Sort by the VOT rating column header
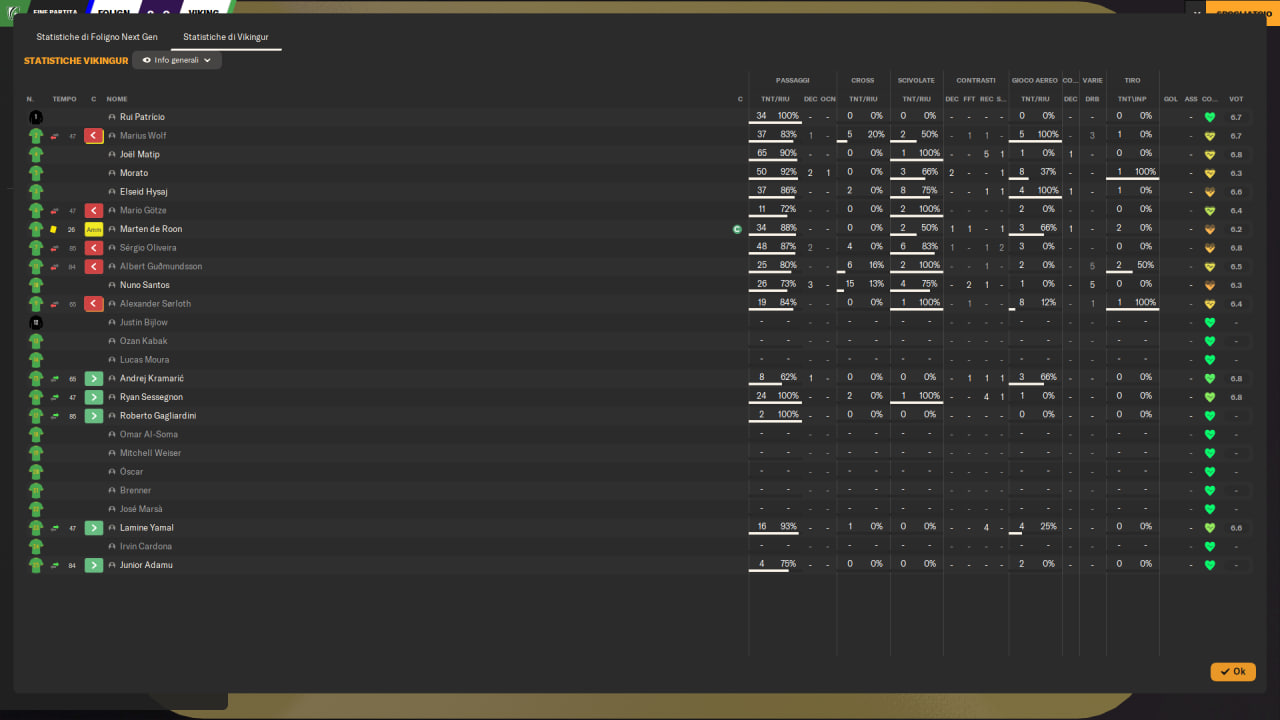Image resolution: width=1280 pixels, height=720 pixels. tap(1236, 99)
